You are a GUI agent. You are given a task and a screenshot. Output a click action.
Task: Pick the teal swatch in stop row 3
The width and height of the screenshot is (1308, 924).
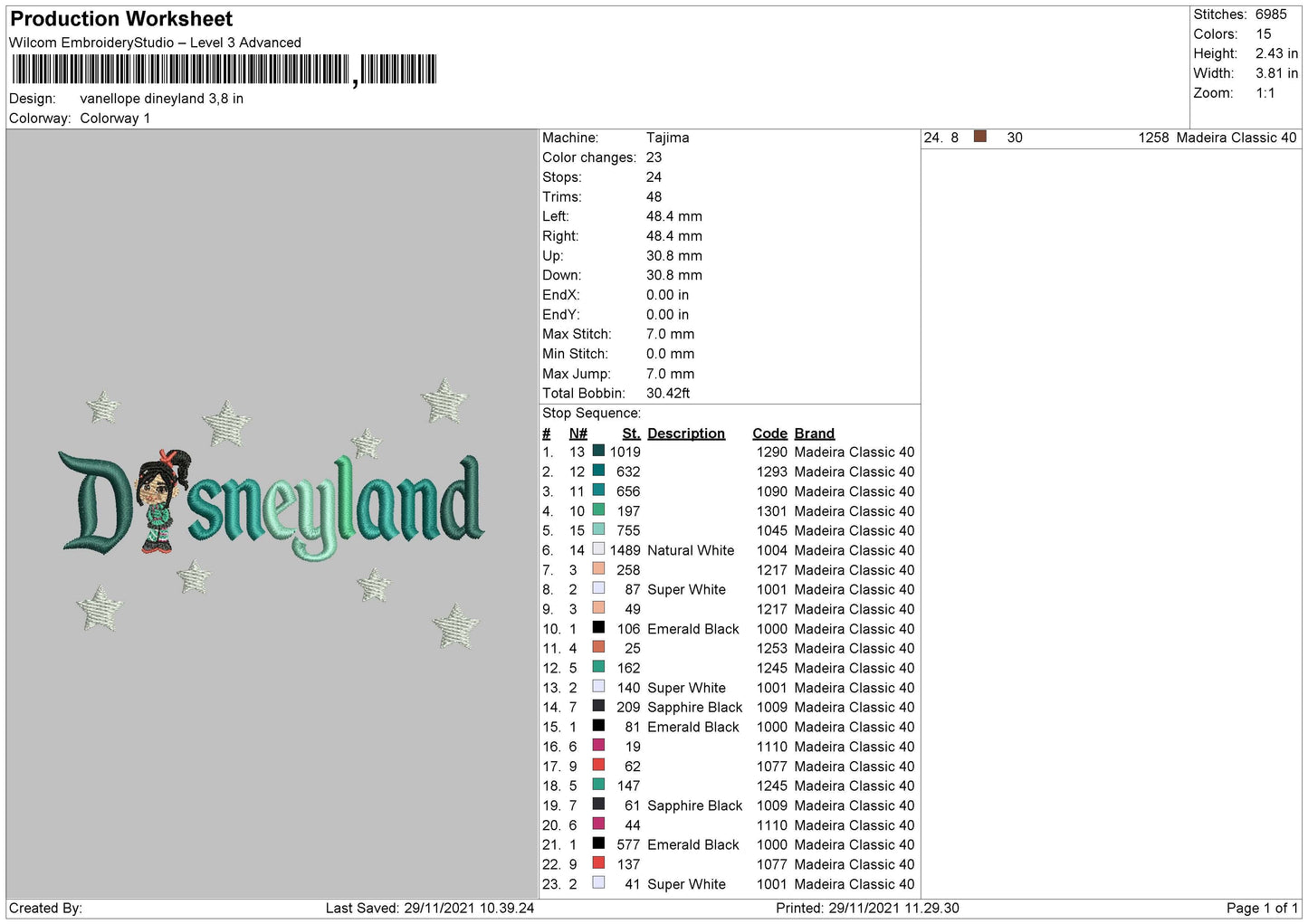click(598, 490)
